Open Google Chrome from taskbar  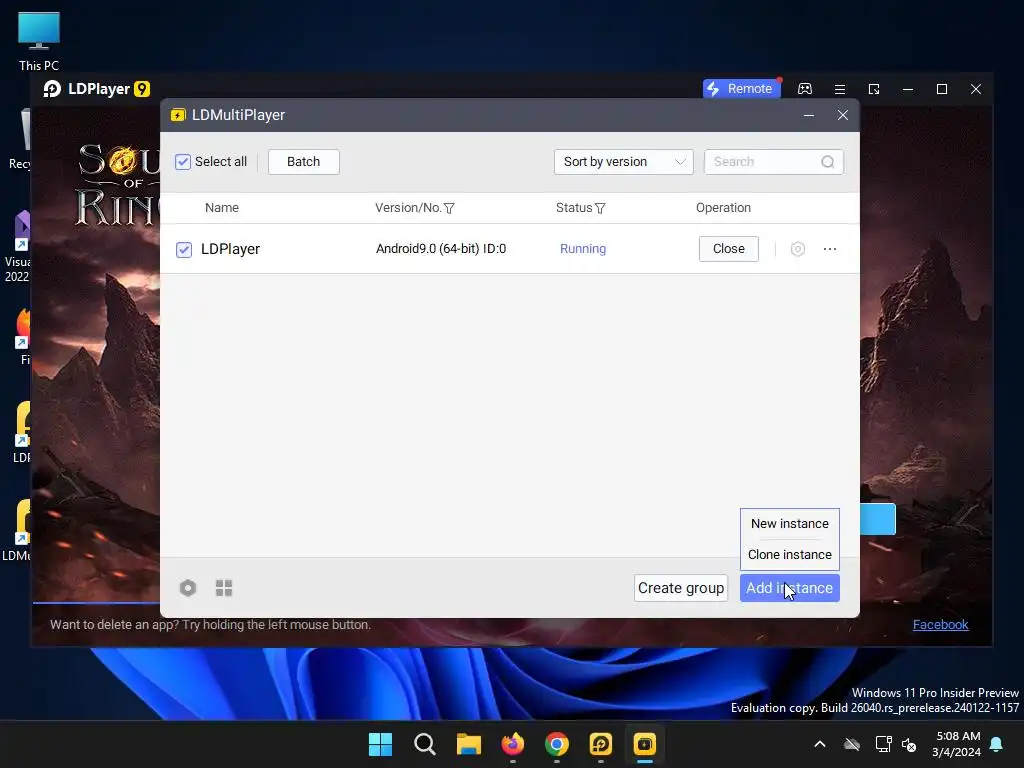[x=557, y=744]
